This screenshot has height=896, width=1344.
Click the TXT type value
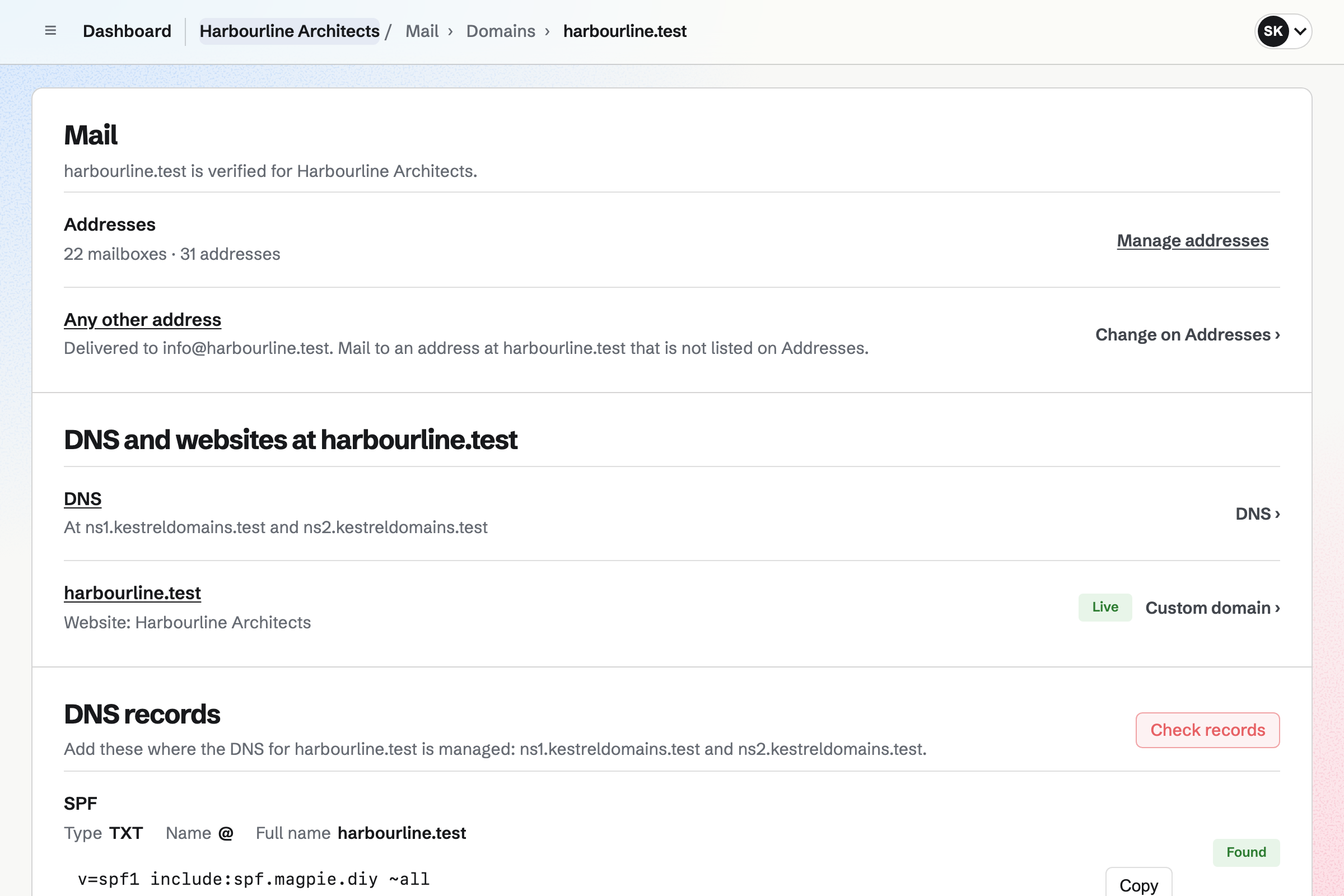[x=127, y=833]
